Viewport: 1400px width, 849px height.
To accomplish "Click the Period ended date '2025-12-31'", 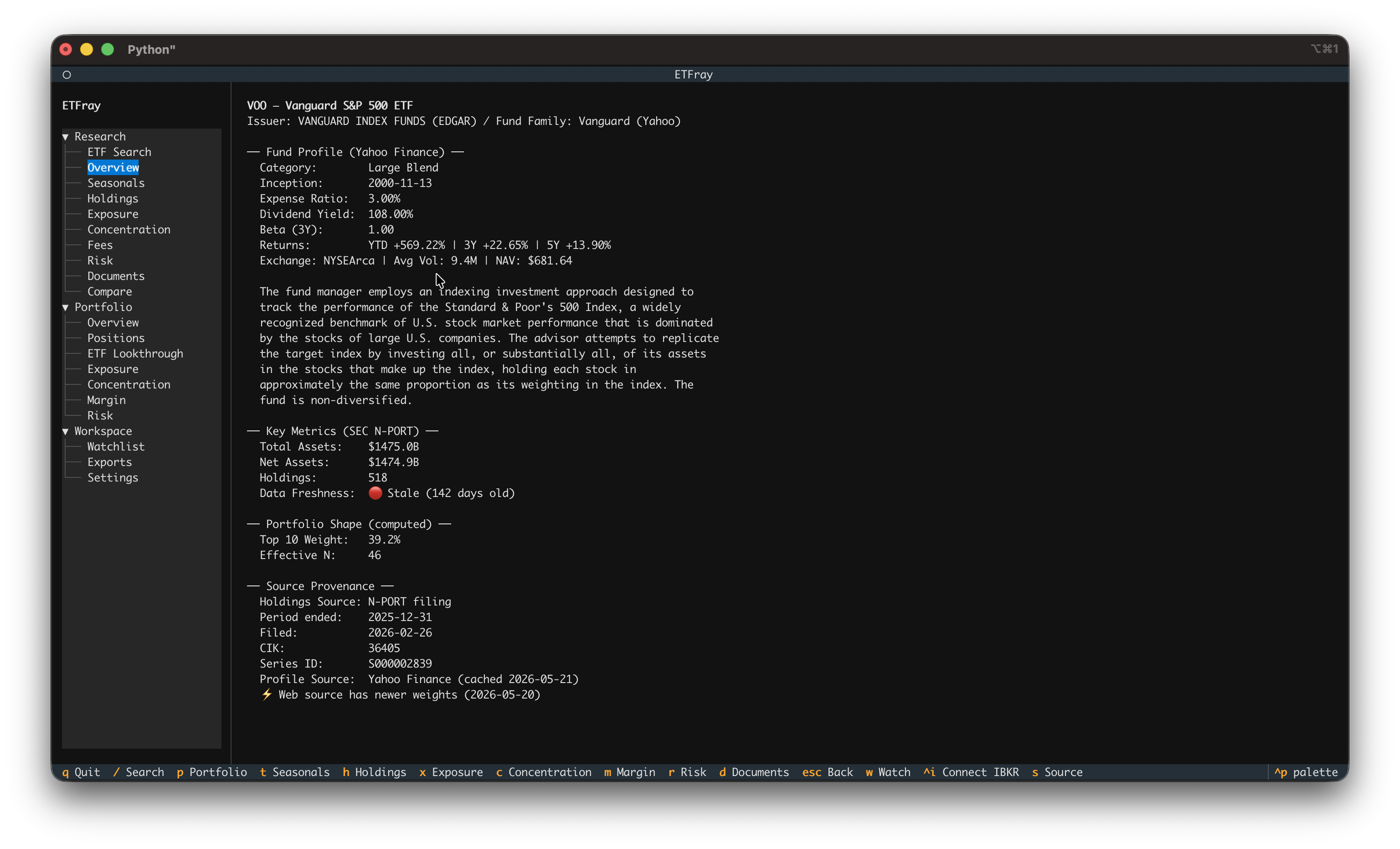I will coord(400,617).
